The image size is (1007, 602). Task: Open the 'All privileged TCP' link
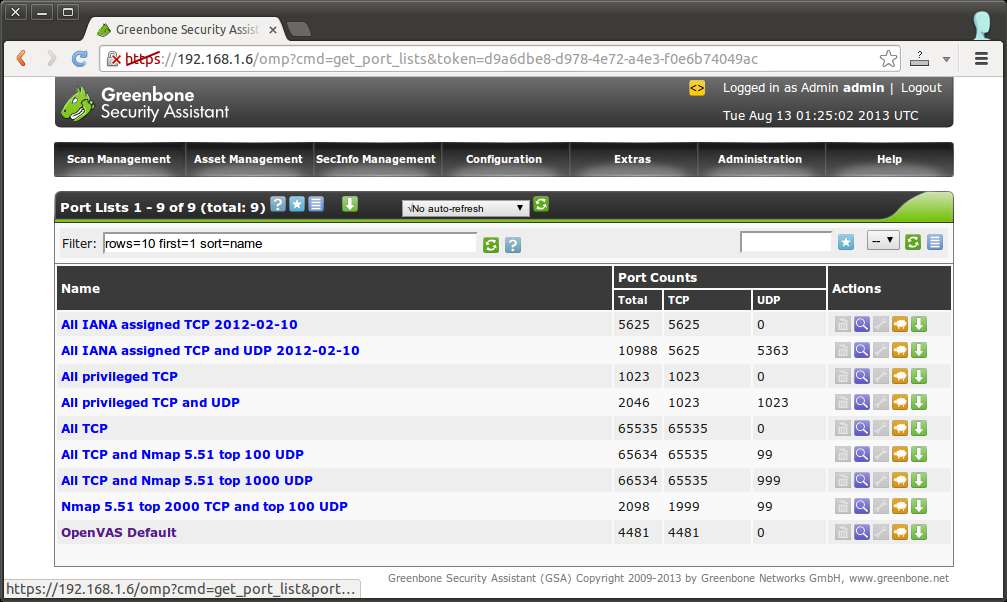tap(119, 376)
